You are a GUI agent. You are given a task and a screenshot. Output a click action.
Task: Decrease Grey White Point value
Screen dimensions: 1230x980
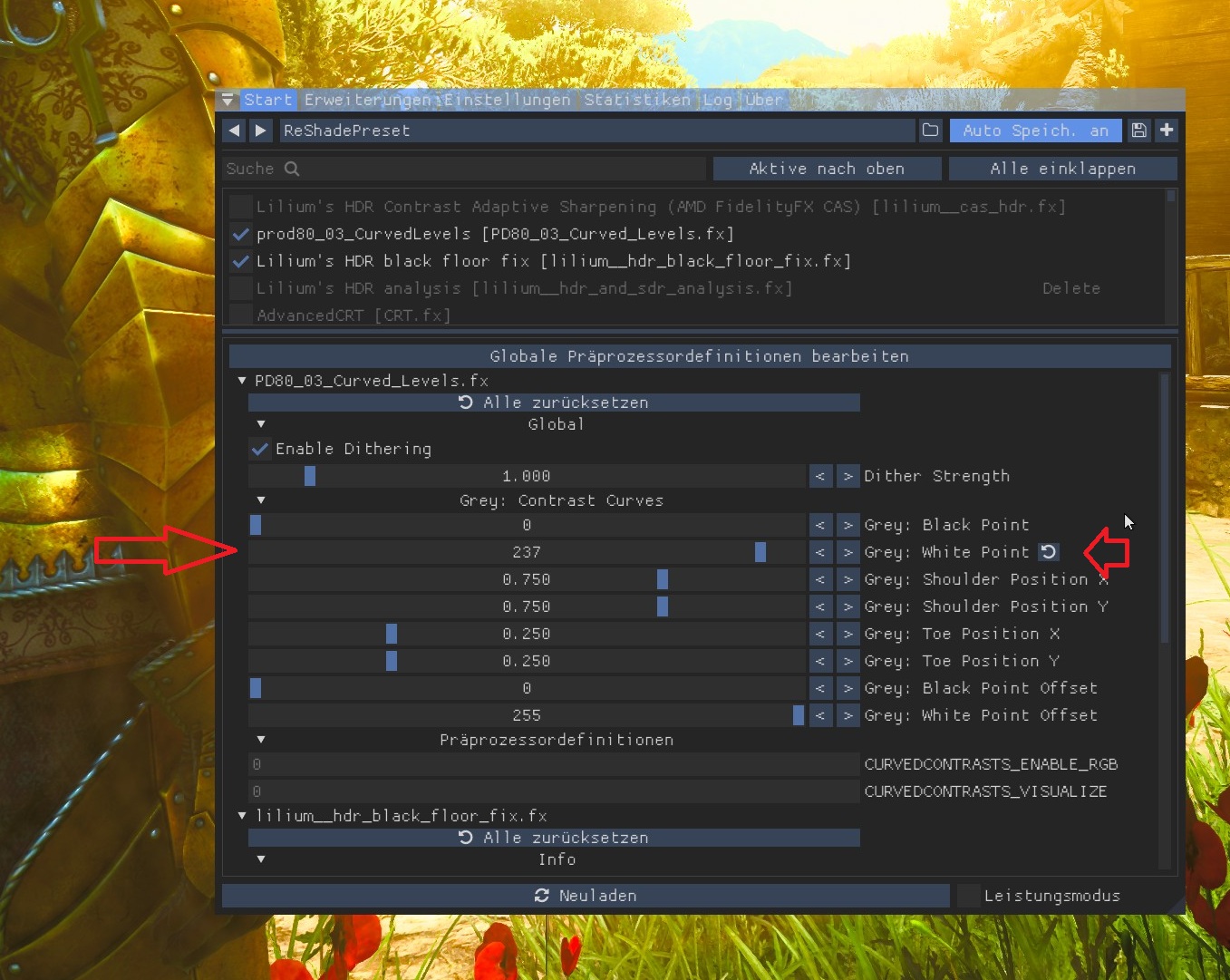(x=820, y=552)
